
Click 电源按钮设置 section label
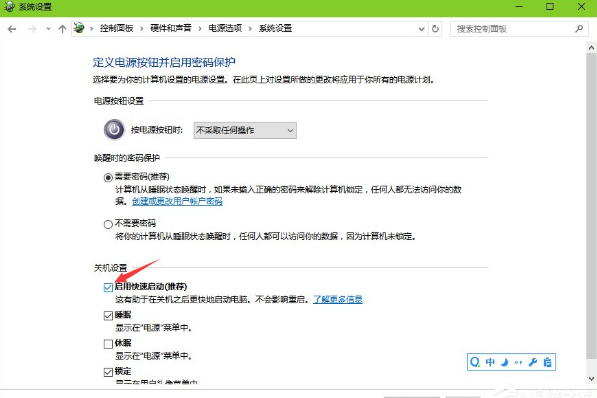coord(119,101)
